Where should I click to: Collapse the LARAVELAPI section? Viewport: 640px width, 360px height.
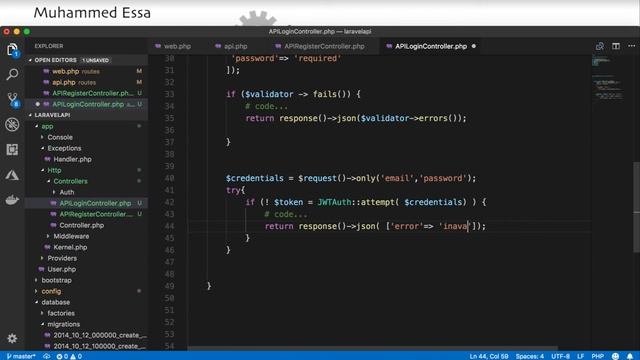click(x=30, y=115)
